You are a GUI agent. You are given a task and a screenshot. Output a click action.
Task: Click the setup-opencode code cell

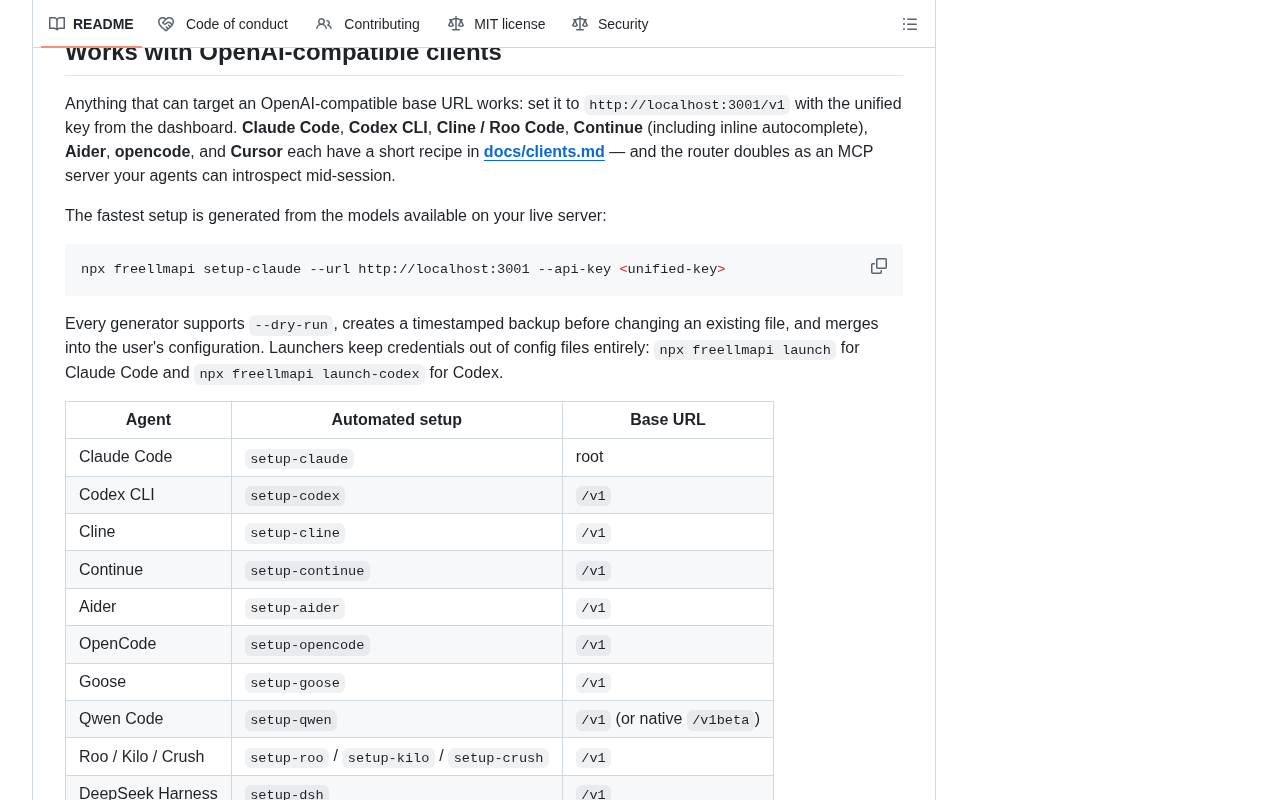click(x=307, y=645)
